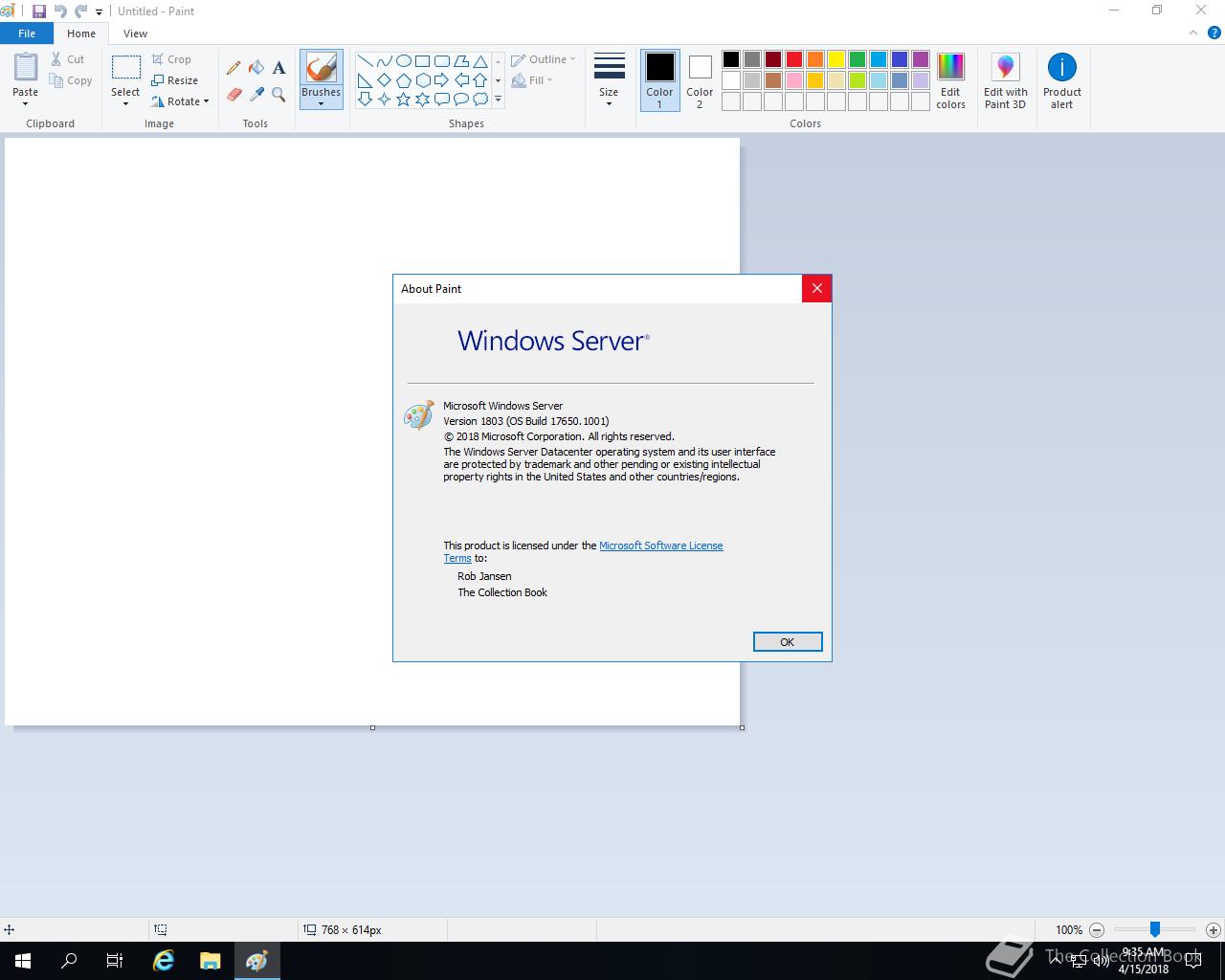Click the Cut command
This screenshot has width=1225, height=980.
[x=67, y=59]
